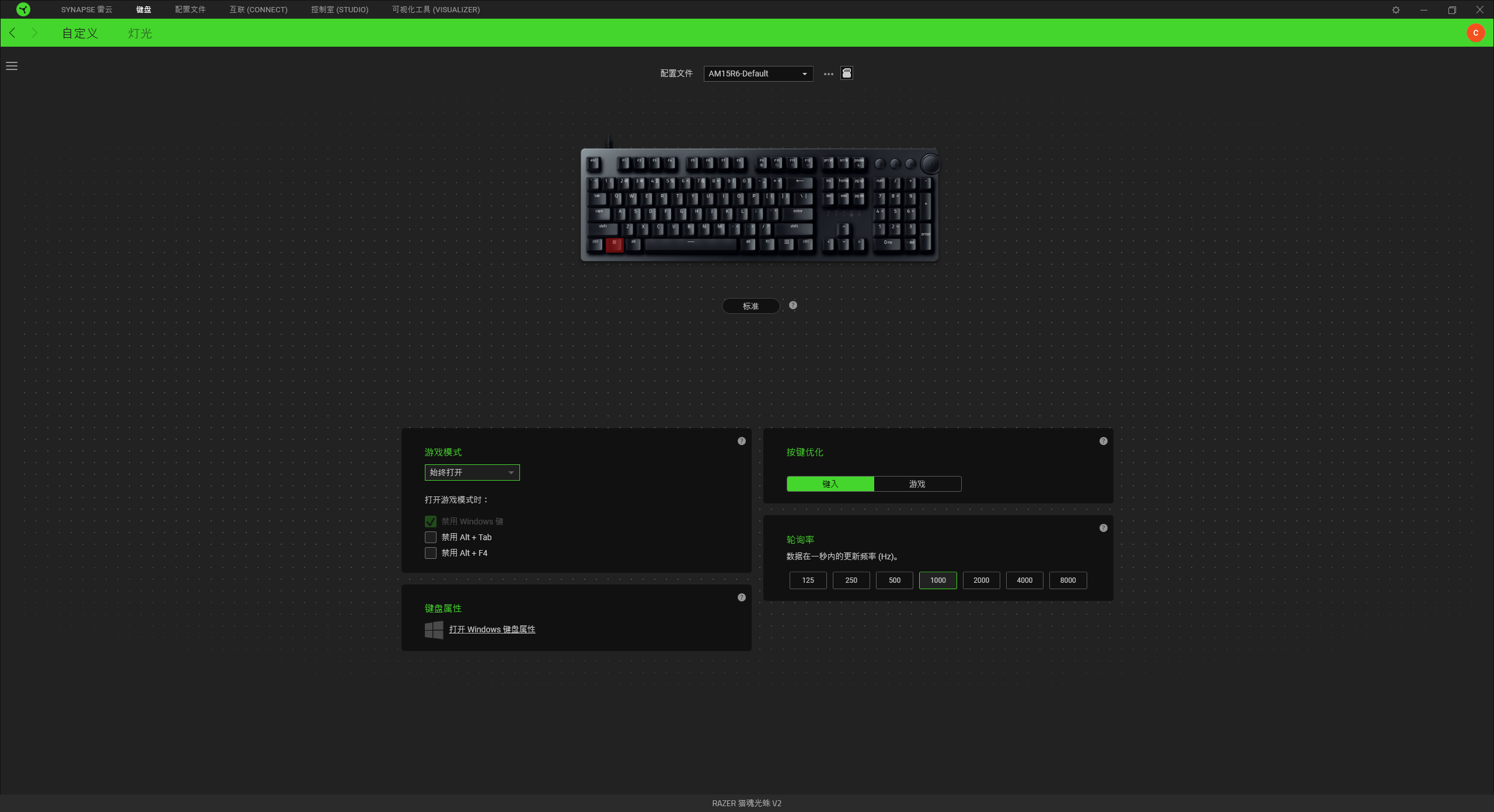Switch to the 灯光 tab
This screenshot has width=1494, height=812.
coord(140,33)
